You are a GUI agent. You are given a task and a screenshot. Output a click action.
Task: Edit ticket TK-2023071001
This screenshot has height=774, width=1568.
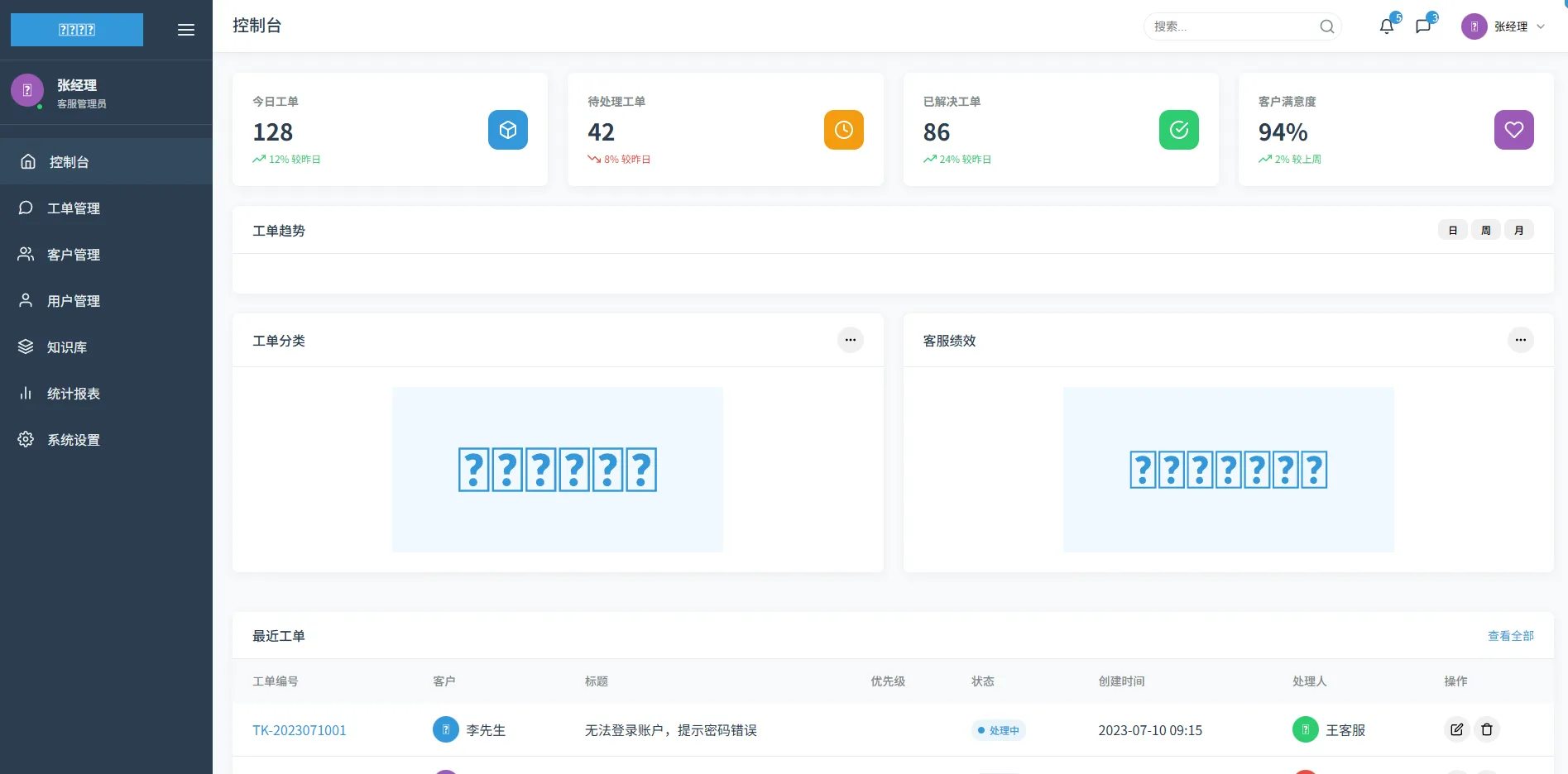1457,729
